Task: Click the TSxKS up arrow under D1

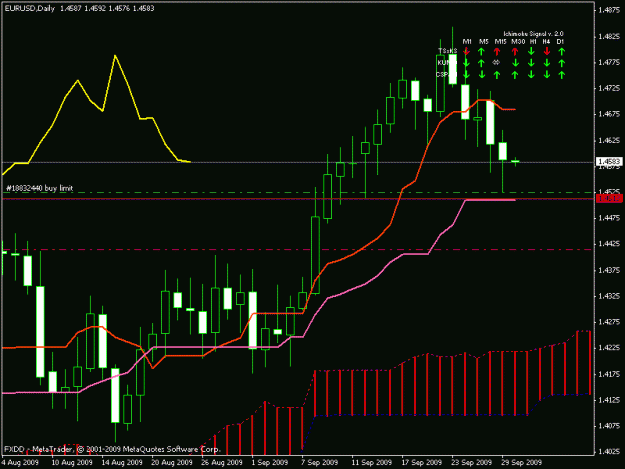Action: tap(562, 51)
